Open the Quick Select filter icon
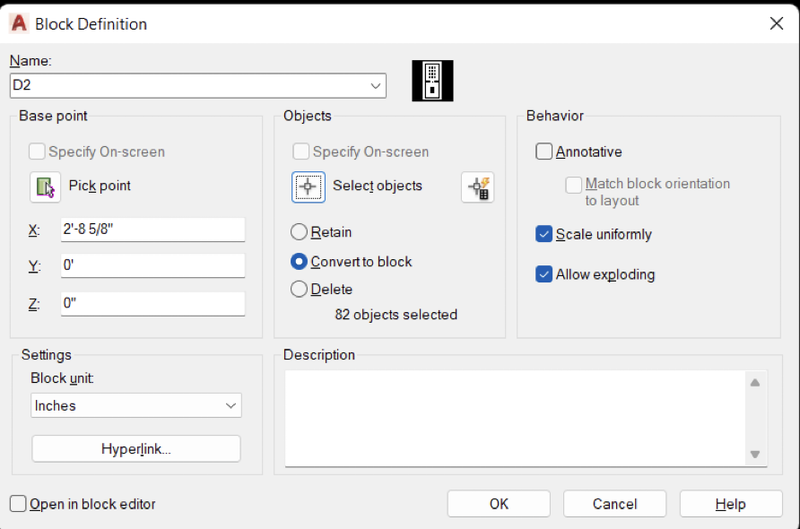This screenshot has width=800, height=529. pyautogui.click(x=478, y=187)
